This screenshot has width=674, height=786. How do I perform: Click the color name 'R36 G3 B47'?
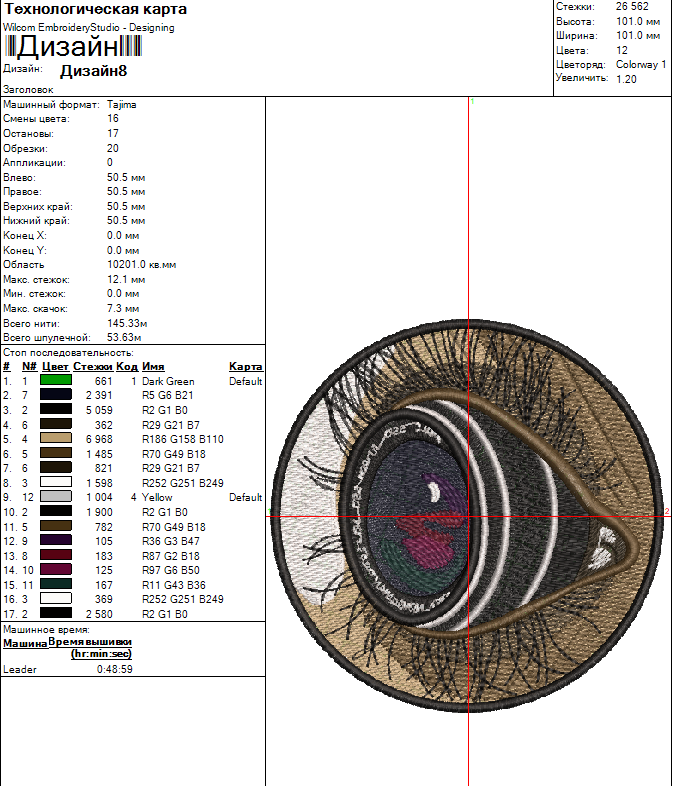click(x=170, y=541)
